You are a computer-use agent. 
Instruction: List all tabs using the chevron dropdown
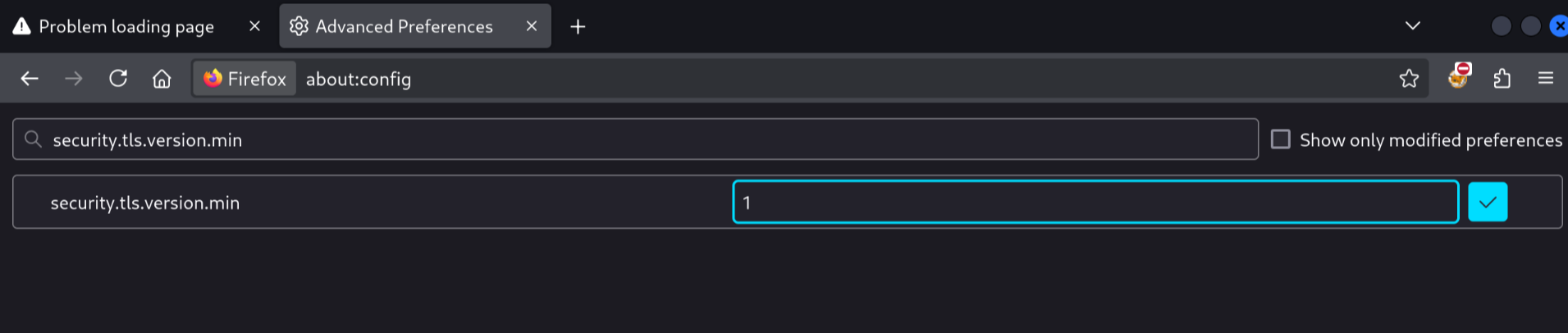1412,25
